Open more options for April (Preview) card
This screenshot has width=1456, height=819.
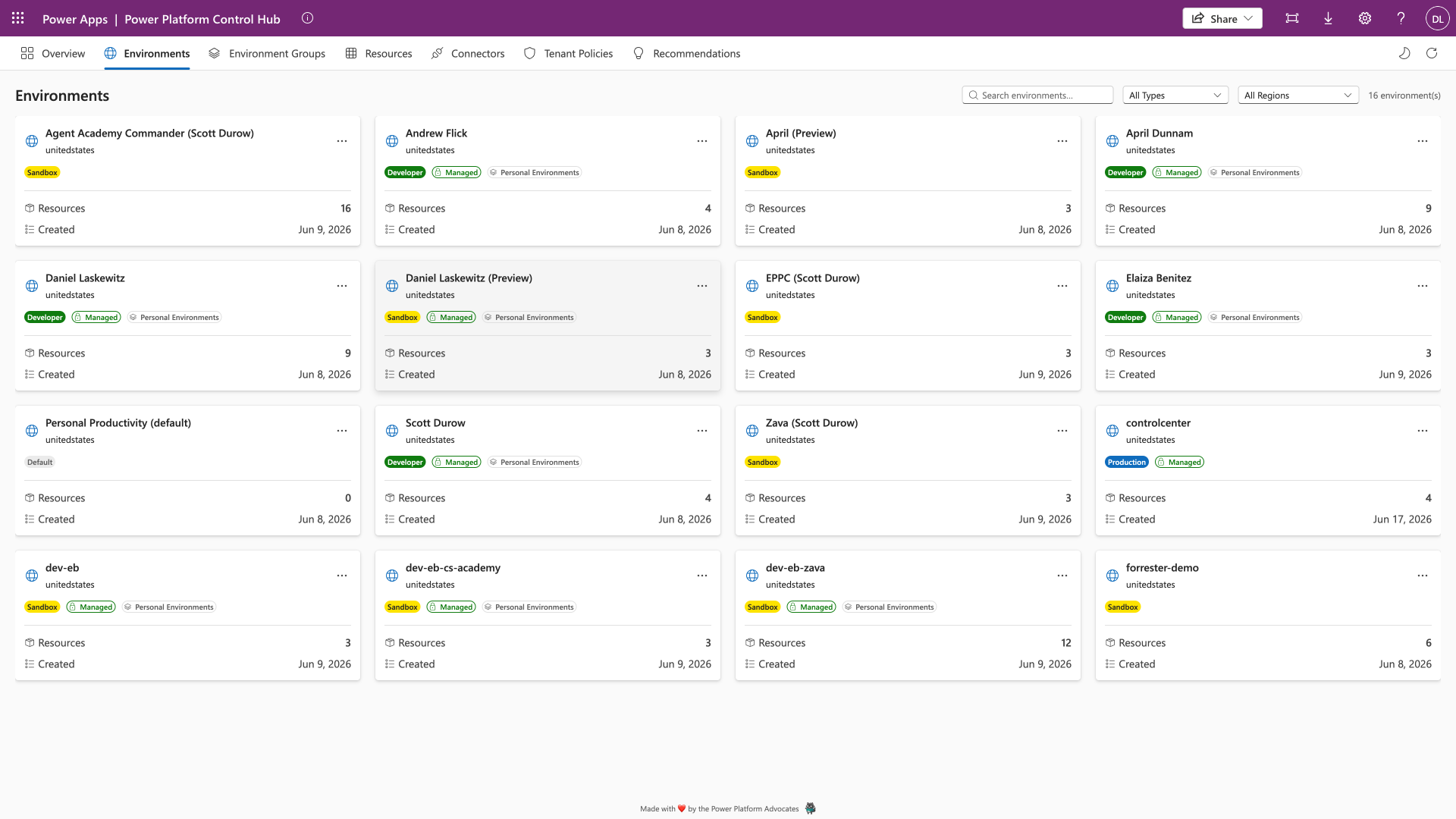(x=1062, y=141)
